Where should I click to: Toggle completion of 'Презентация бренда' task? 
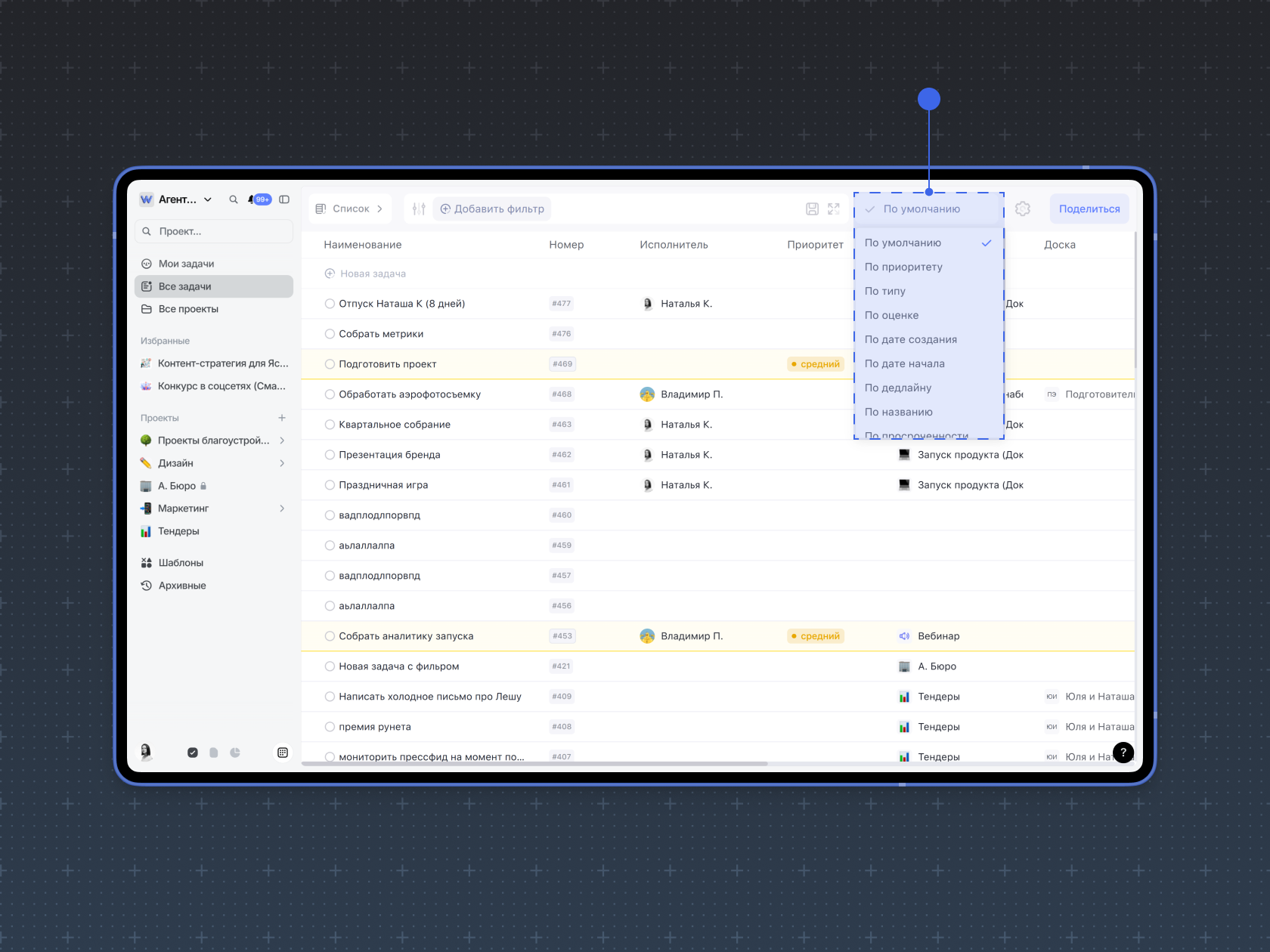(x=330, y=455)
